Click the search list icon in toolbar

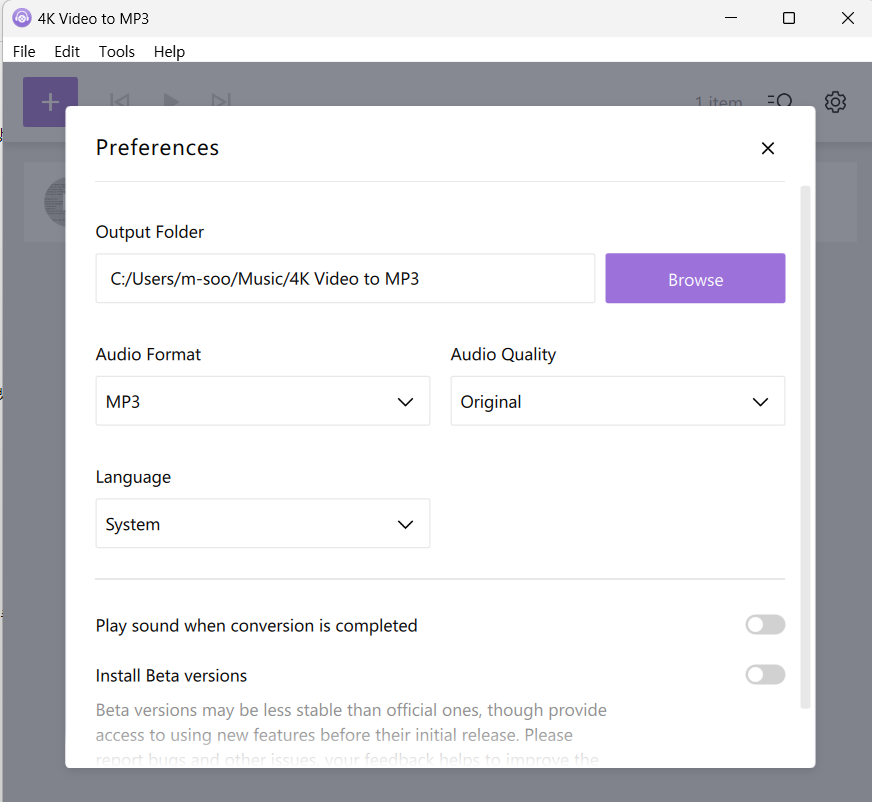tap(780, 101)
